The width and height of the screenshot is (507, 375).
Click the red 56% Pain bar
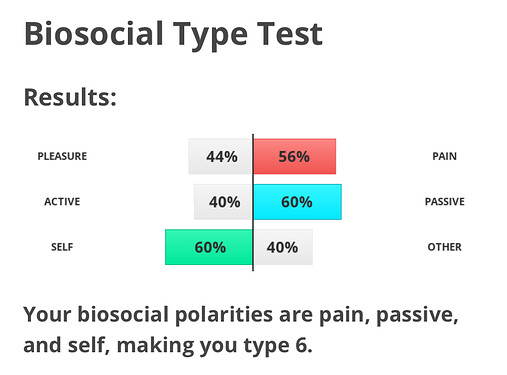[x=295, y=156]
